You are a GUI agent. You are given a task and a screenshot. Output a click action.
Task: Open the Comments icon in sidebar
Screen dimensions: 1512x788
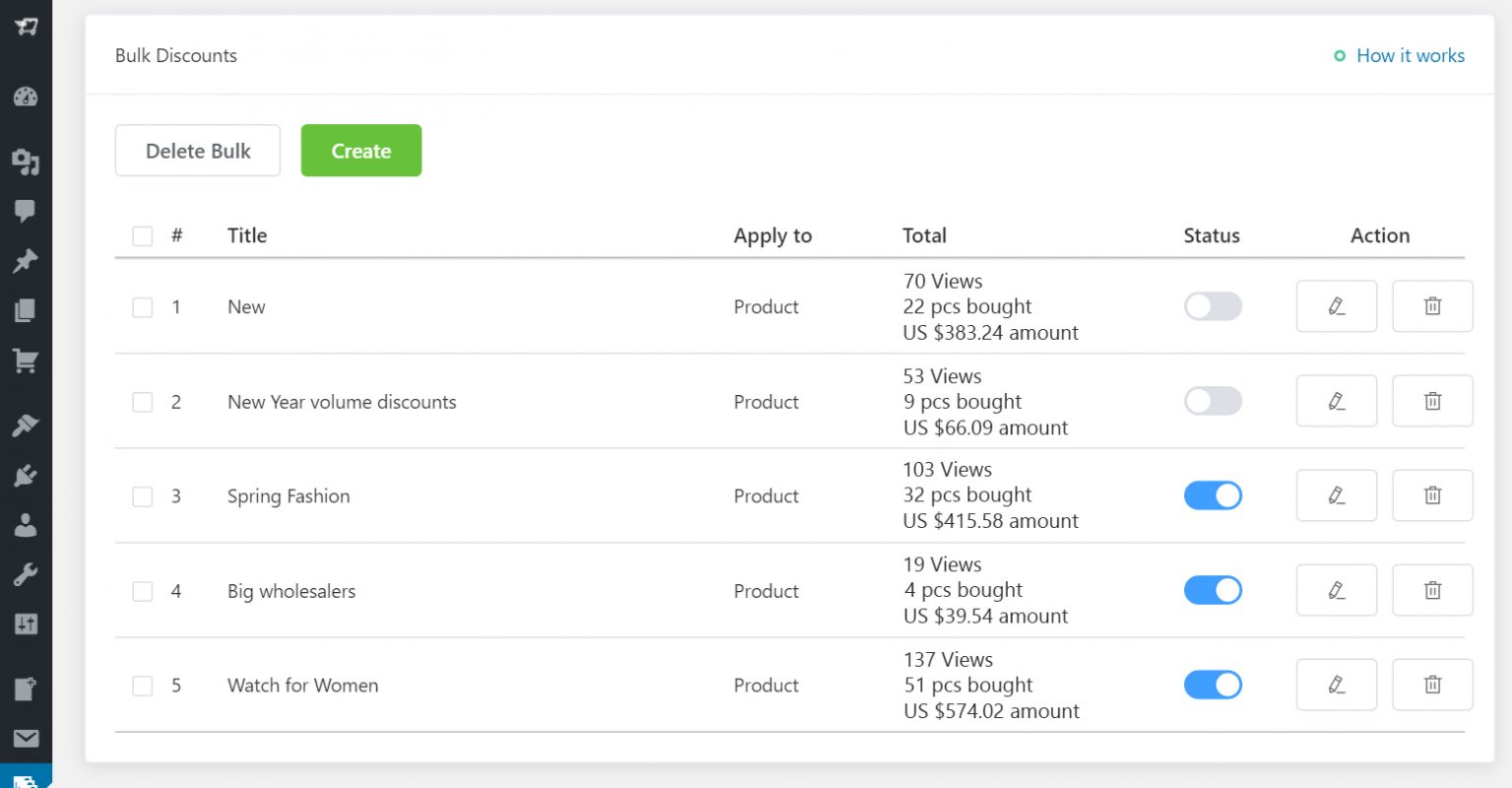pos(25,211)
